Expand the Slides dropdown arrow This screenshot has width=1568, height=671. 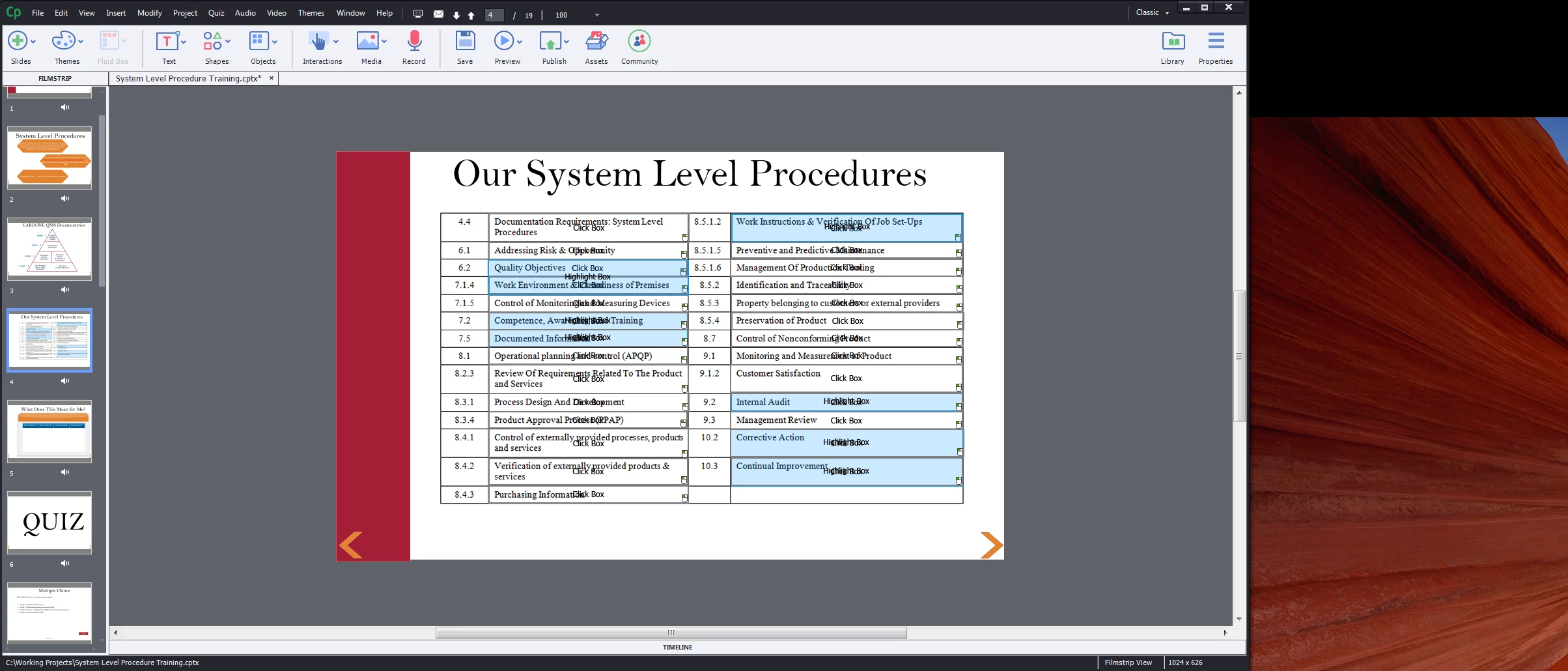(x=33, y=42)
